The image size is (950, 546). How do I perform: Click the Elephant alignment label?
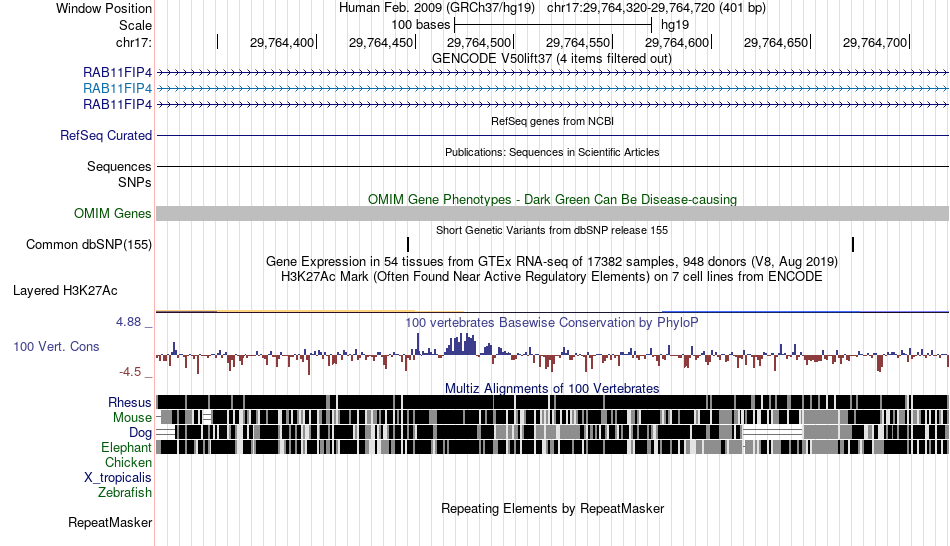[126, 447]
